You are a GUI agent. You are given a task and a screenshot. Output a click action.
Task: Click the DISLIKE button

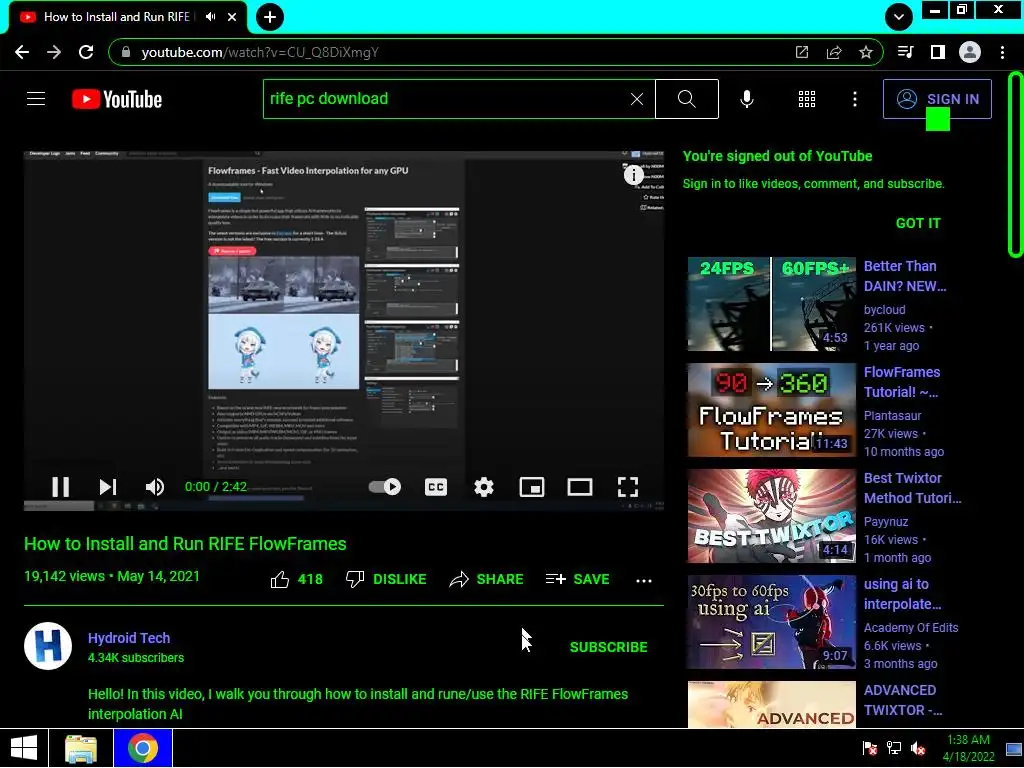(x=386, y=579)
